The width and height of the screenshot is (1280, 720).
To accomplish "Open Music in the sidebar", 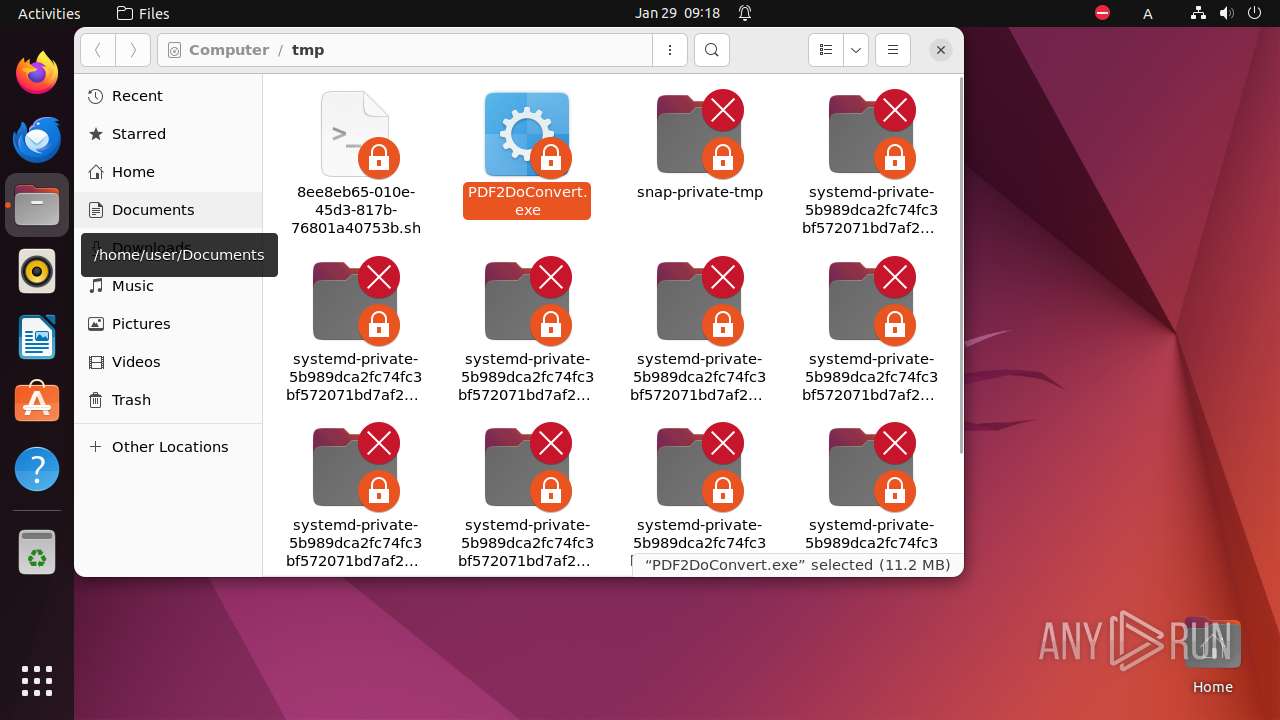I will click(x=168, y=286).
